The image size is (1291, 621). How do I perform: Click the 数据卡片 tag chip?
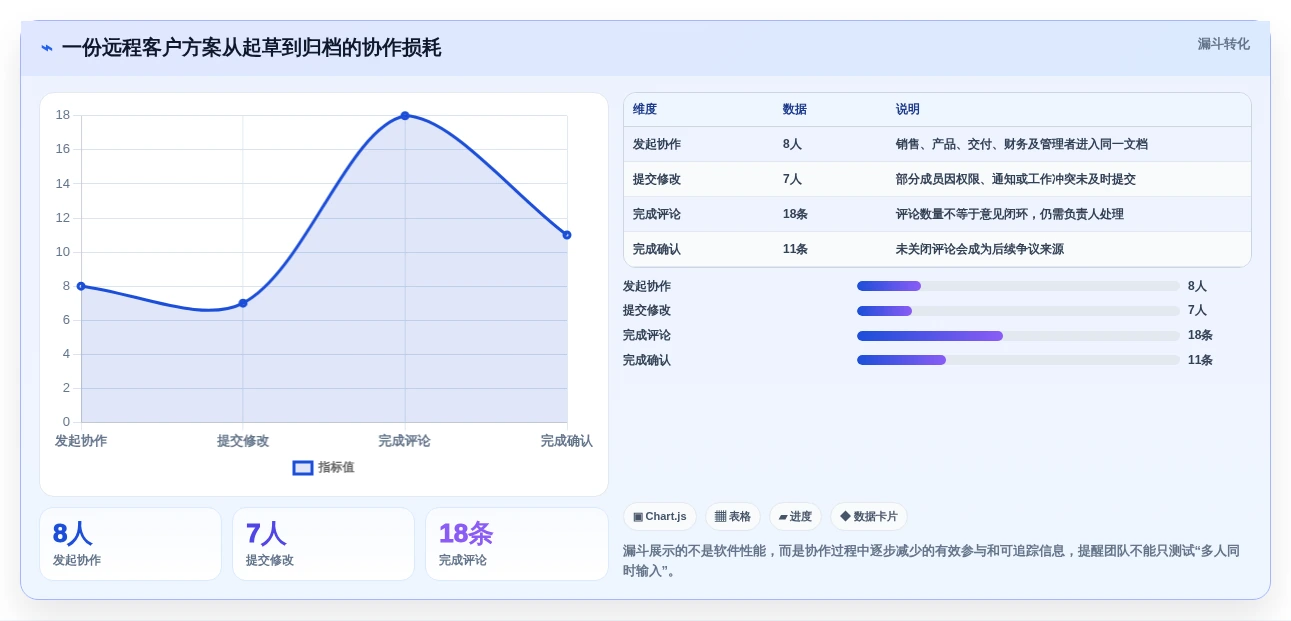click(869, 517)
